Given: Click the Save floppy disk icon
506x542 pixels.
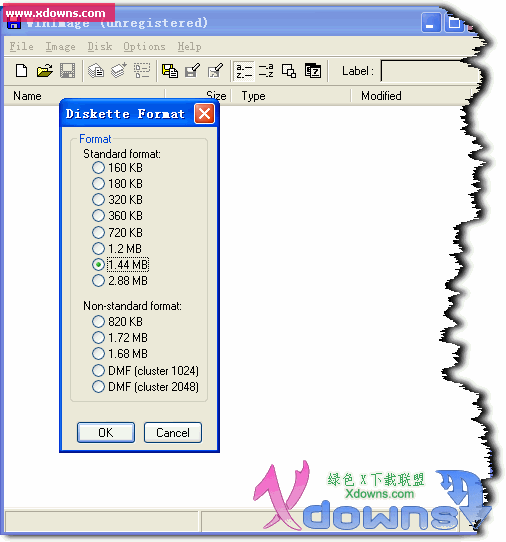Looking at the screenshot, I should (x=67, y=71).
